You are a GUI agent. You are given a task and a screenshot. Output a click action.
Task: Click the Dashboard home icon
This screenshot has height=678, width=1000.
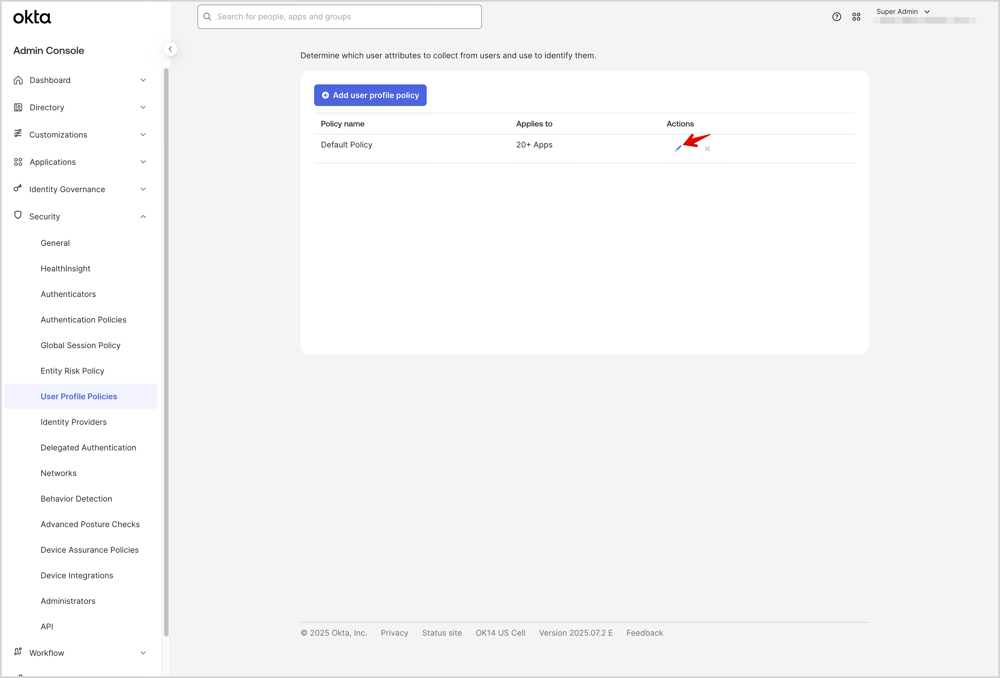[x=18, y=80]
